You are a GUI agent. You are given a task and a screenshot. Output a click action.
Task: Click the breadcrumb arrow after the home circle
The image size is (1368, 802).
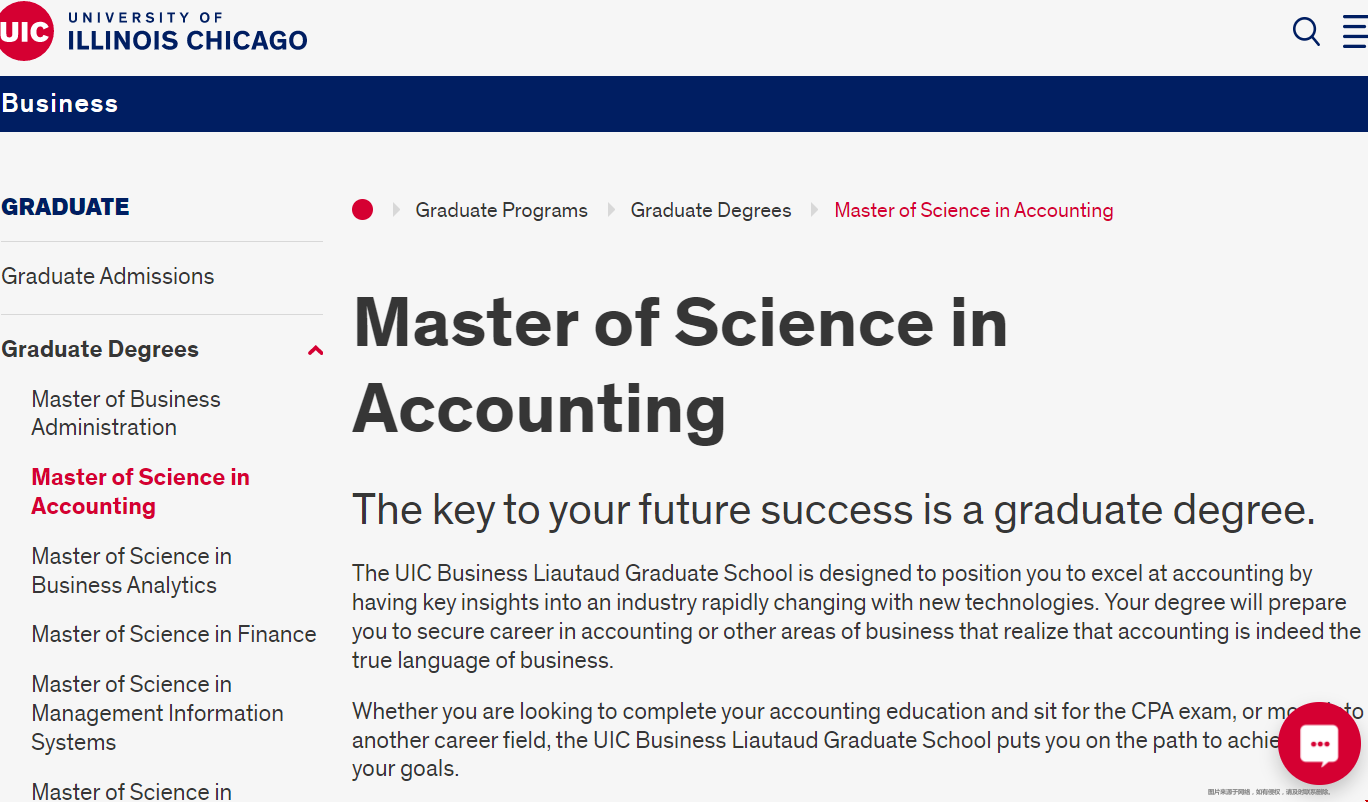click(x=396, y=210)
